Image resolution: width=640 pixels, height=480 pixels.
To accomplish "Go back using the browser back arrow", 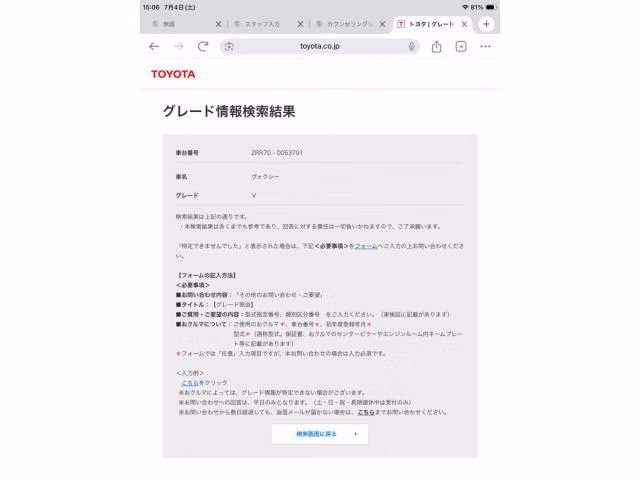I will [x=154, y=47].
